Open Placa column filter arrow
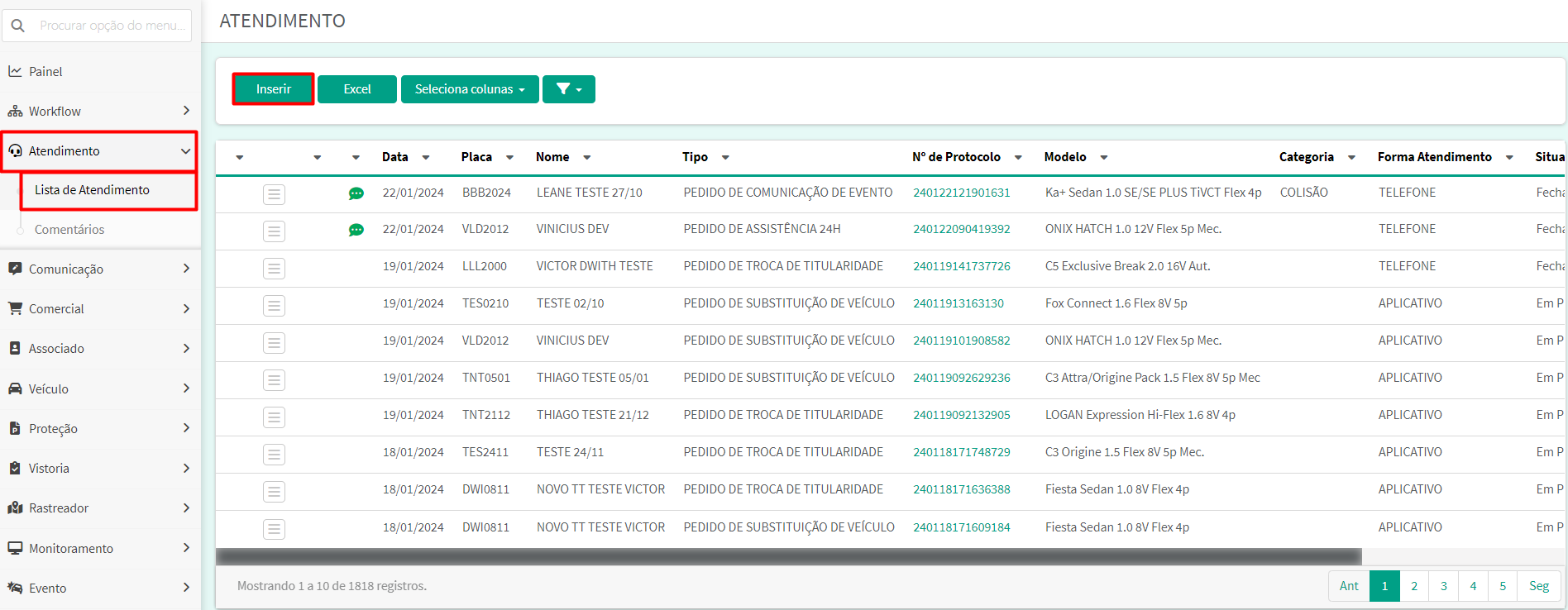Screen dimensions: 1568x610 [x=509, y=158]
